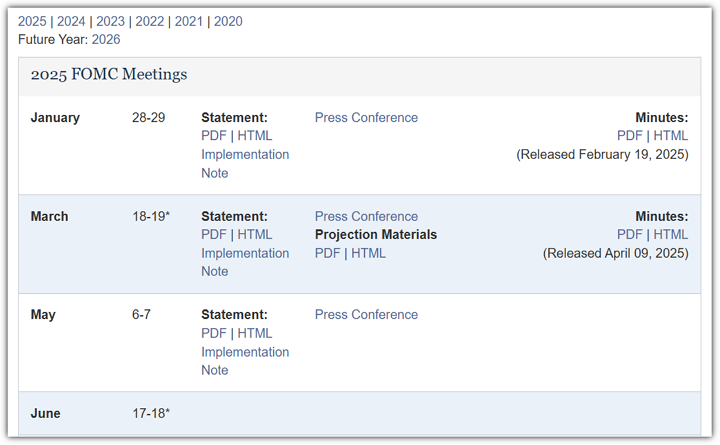
Task: Open the 2020 year link
Action: (x=228, y=21)
